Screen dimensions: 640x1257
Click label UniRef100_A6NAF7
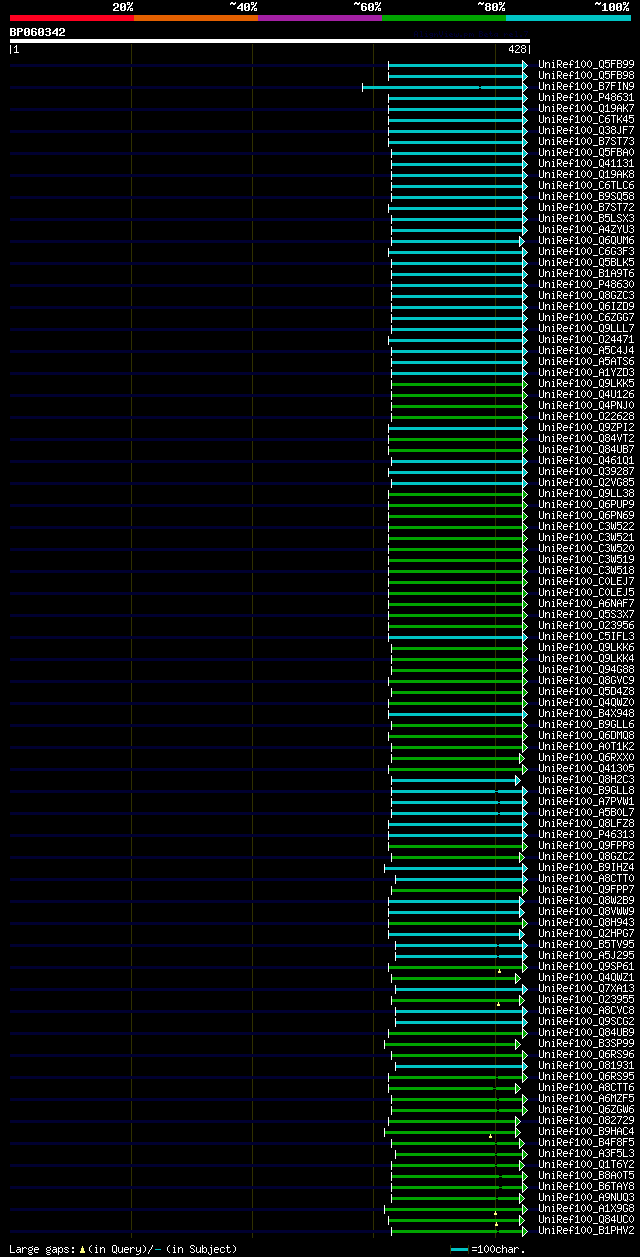tap(586, 604)
